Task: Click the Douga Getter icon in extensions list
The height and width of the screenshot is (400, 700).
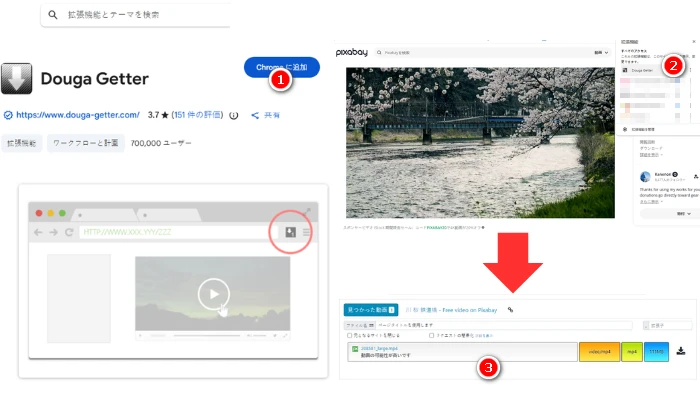Action: [625, 71]
